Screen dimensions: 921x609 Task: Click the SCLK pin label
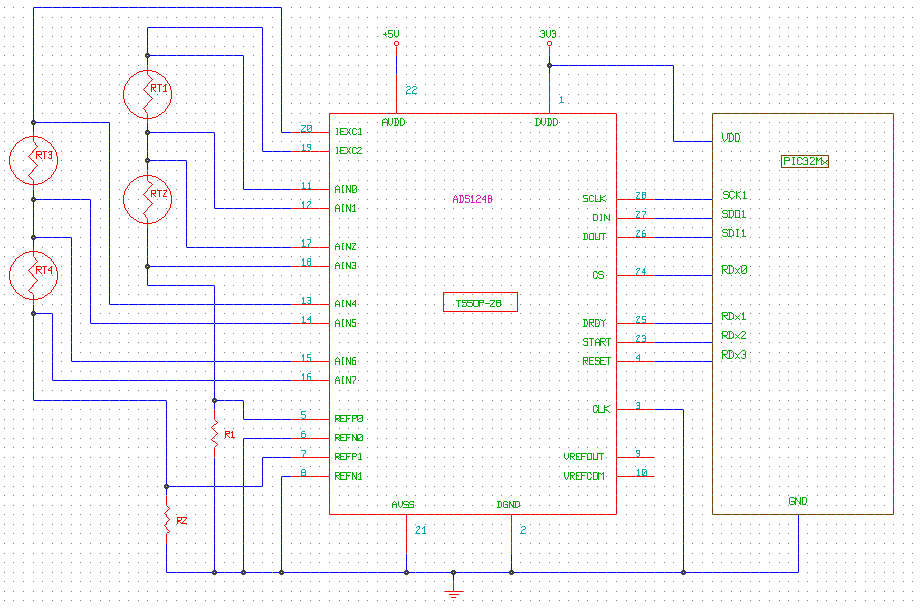click(594, 199)
